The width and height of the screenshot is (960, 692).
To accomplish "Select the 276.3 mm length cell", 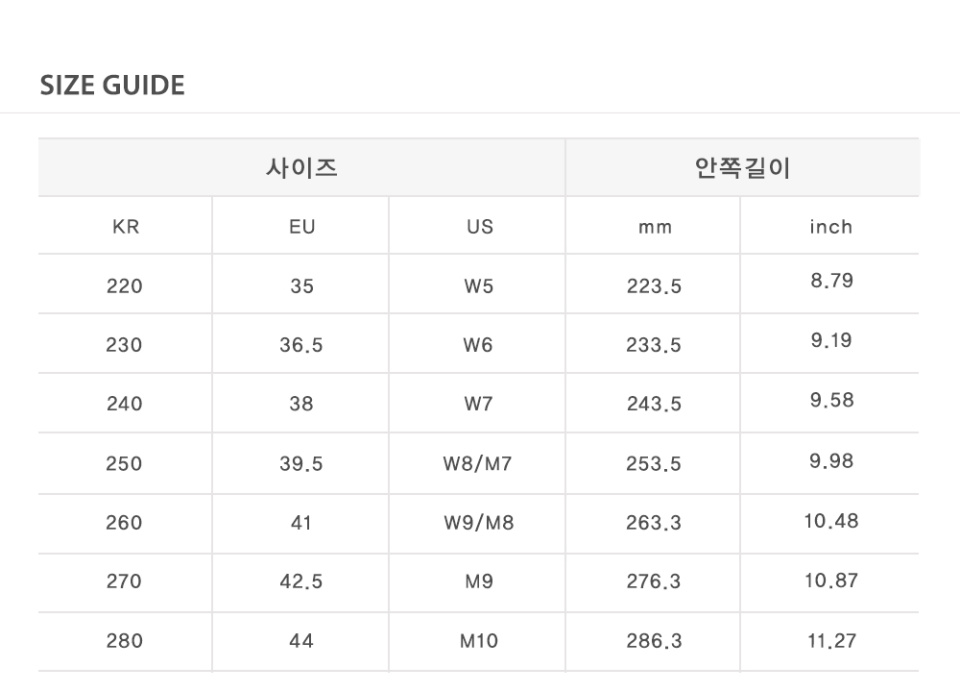I will tap(654, 581).
